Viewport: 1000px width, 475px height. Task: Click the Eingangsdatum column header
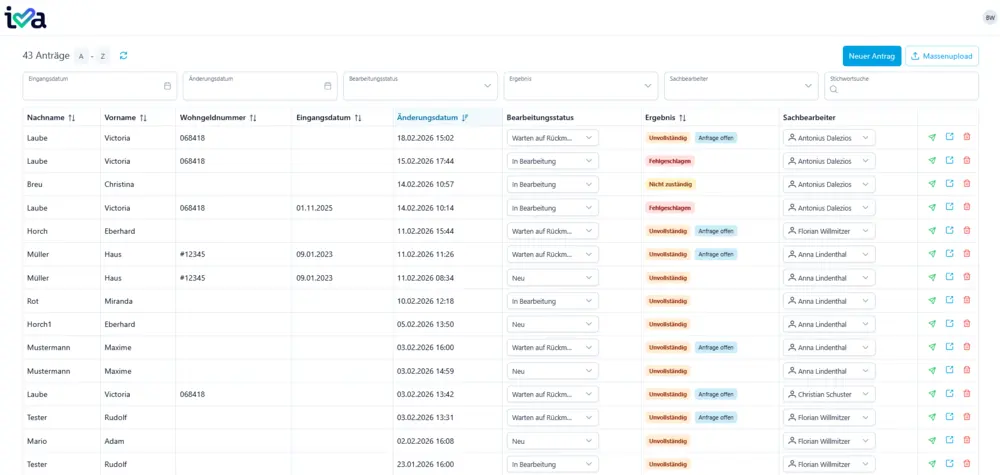coord(323,118)
